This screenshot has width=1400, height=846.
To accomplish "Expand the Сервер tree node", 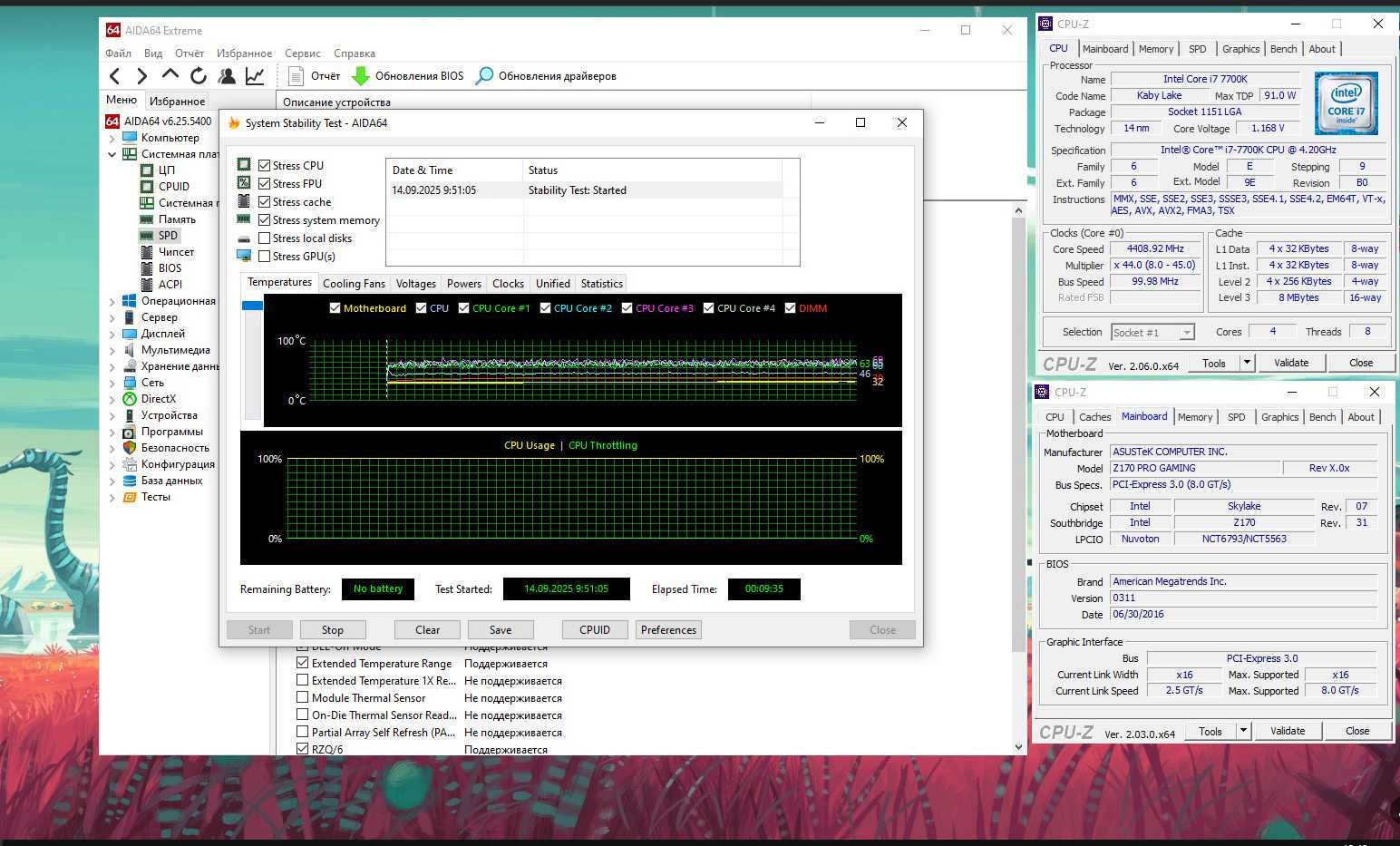I will (x=112, y=317).
